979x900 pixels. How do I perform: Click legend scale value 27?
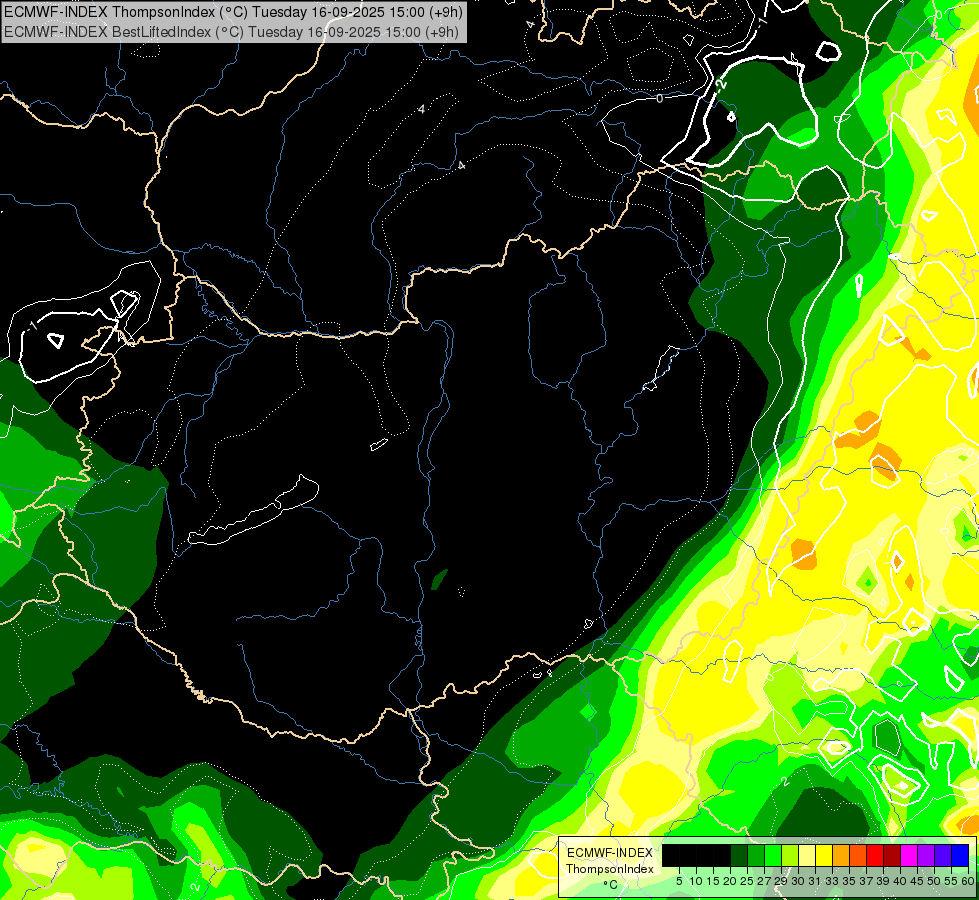[x=764, y=881]
